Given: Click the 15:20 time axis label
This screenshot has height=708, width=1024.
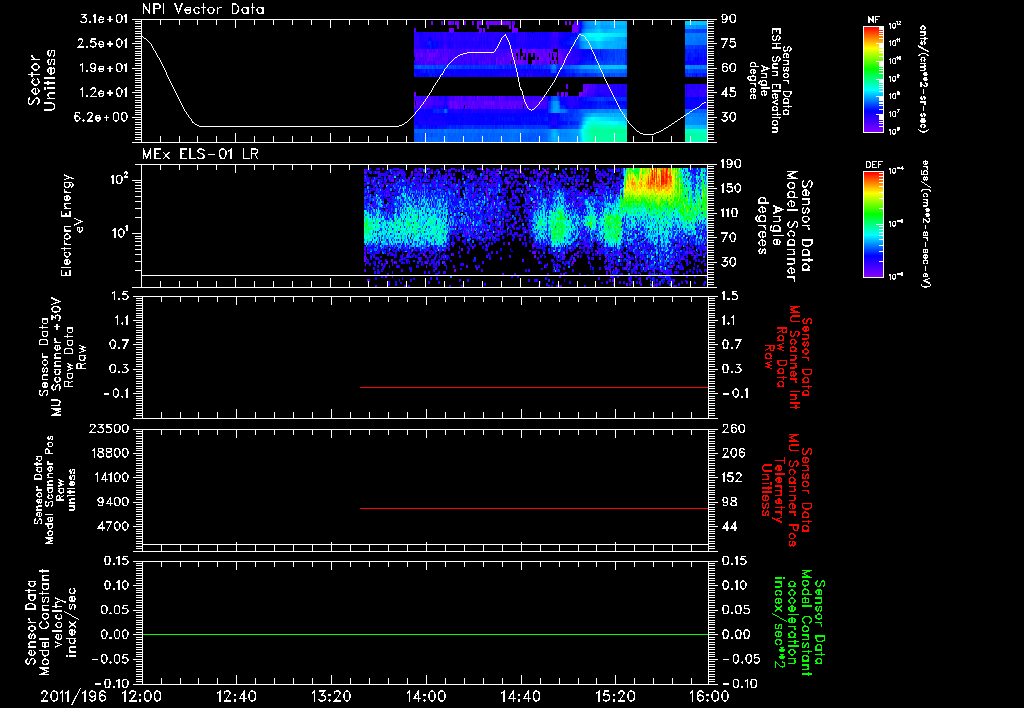Looking at the screenshot, I should 615,696.
